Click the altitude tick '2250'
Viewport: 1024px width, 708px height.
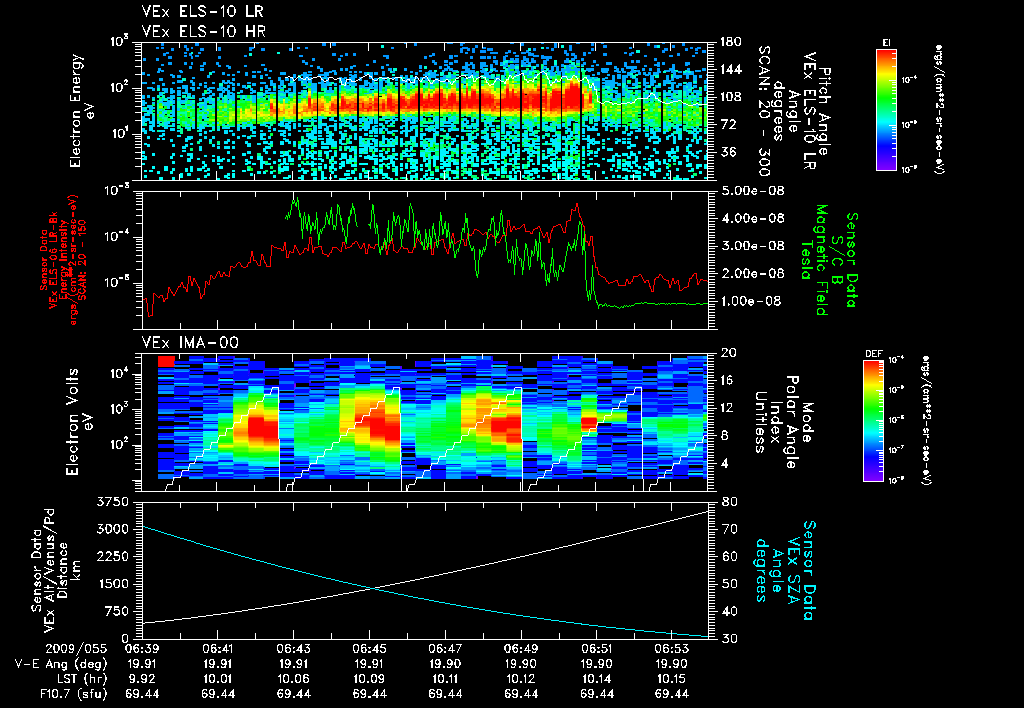(x=112, y=556)
